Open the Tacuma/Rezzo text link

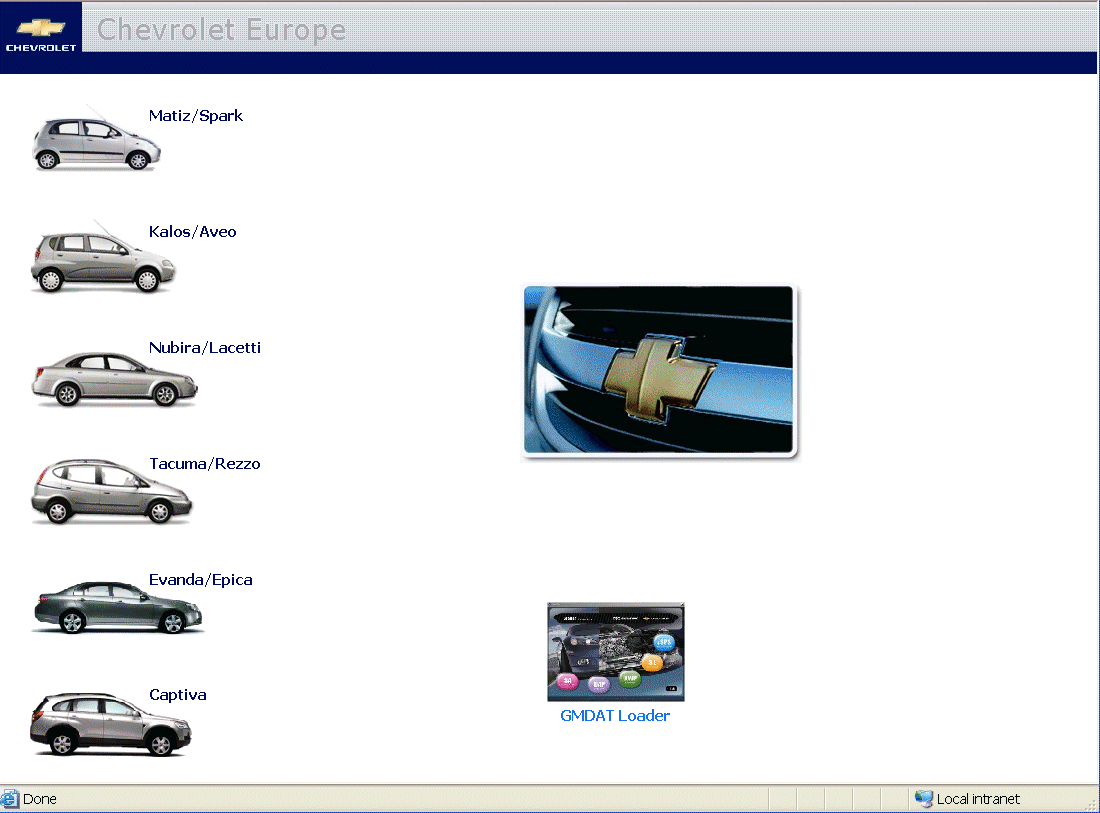pos(205,464)
